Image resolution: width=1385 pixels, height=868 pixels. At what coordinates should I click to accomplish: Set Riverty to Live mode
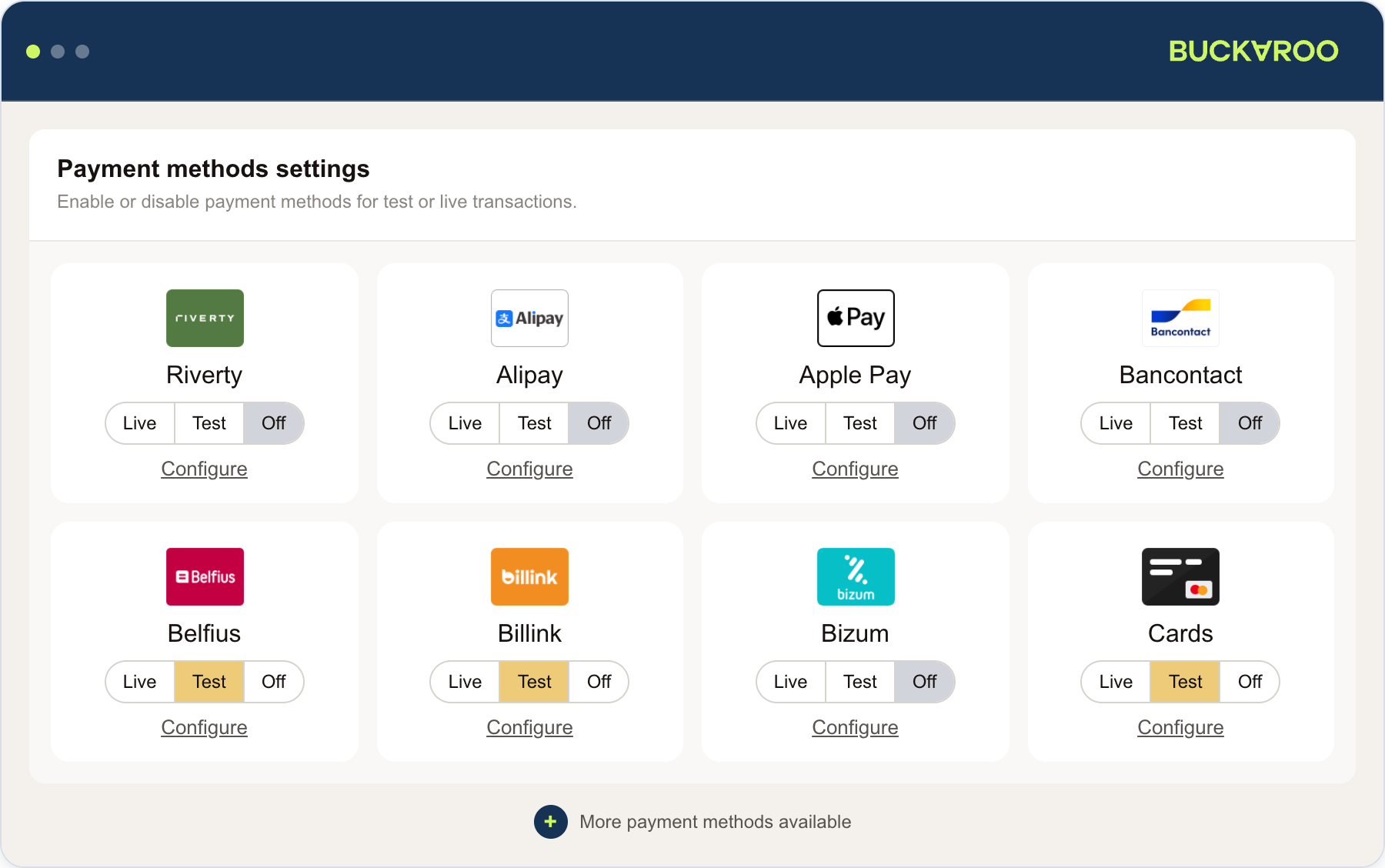(140, 423)
